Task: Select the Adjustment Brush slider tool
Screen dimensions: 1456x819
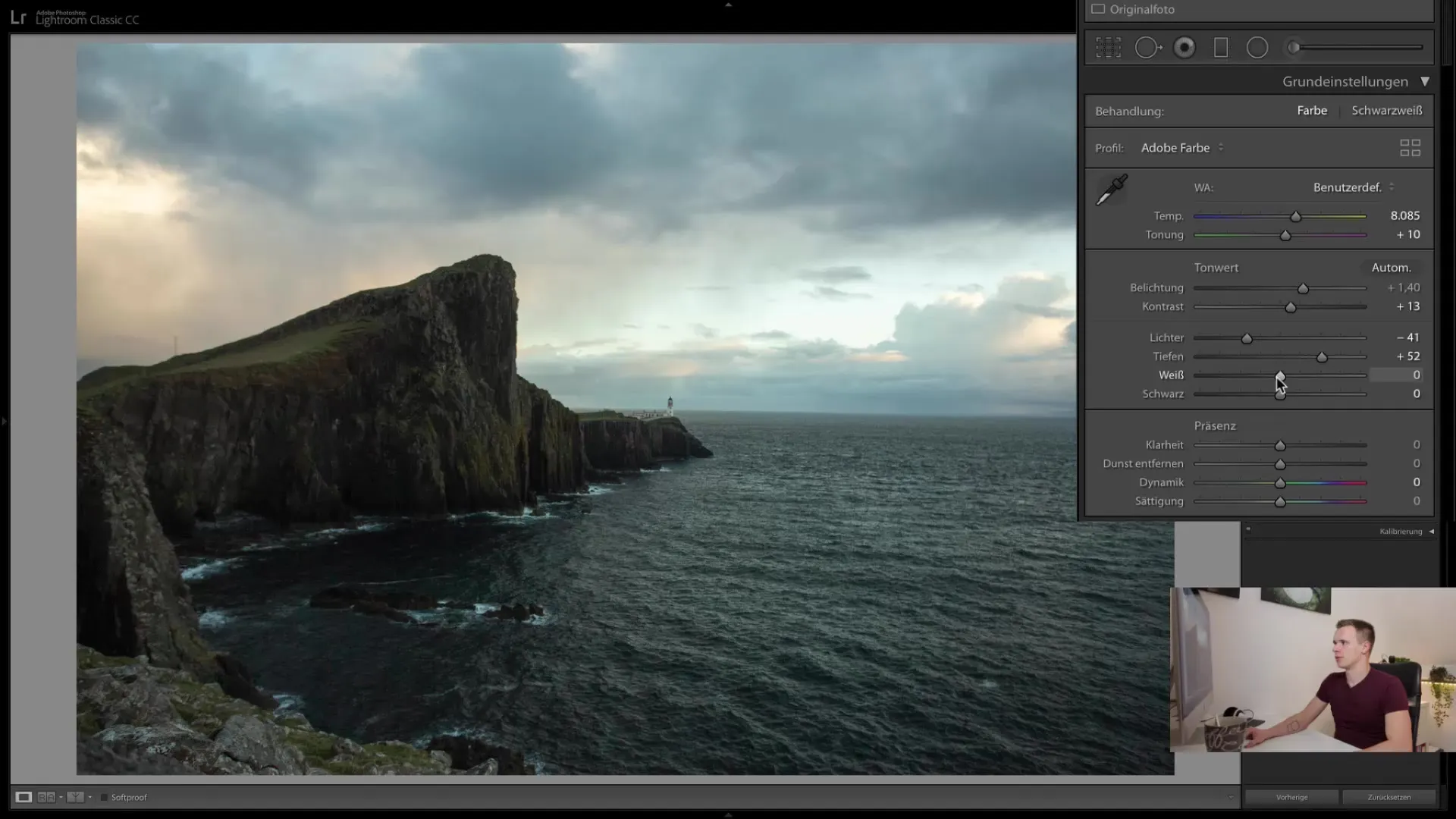Action: tap(1354, 48)
